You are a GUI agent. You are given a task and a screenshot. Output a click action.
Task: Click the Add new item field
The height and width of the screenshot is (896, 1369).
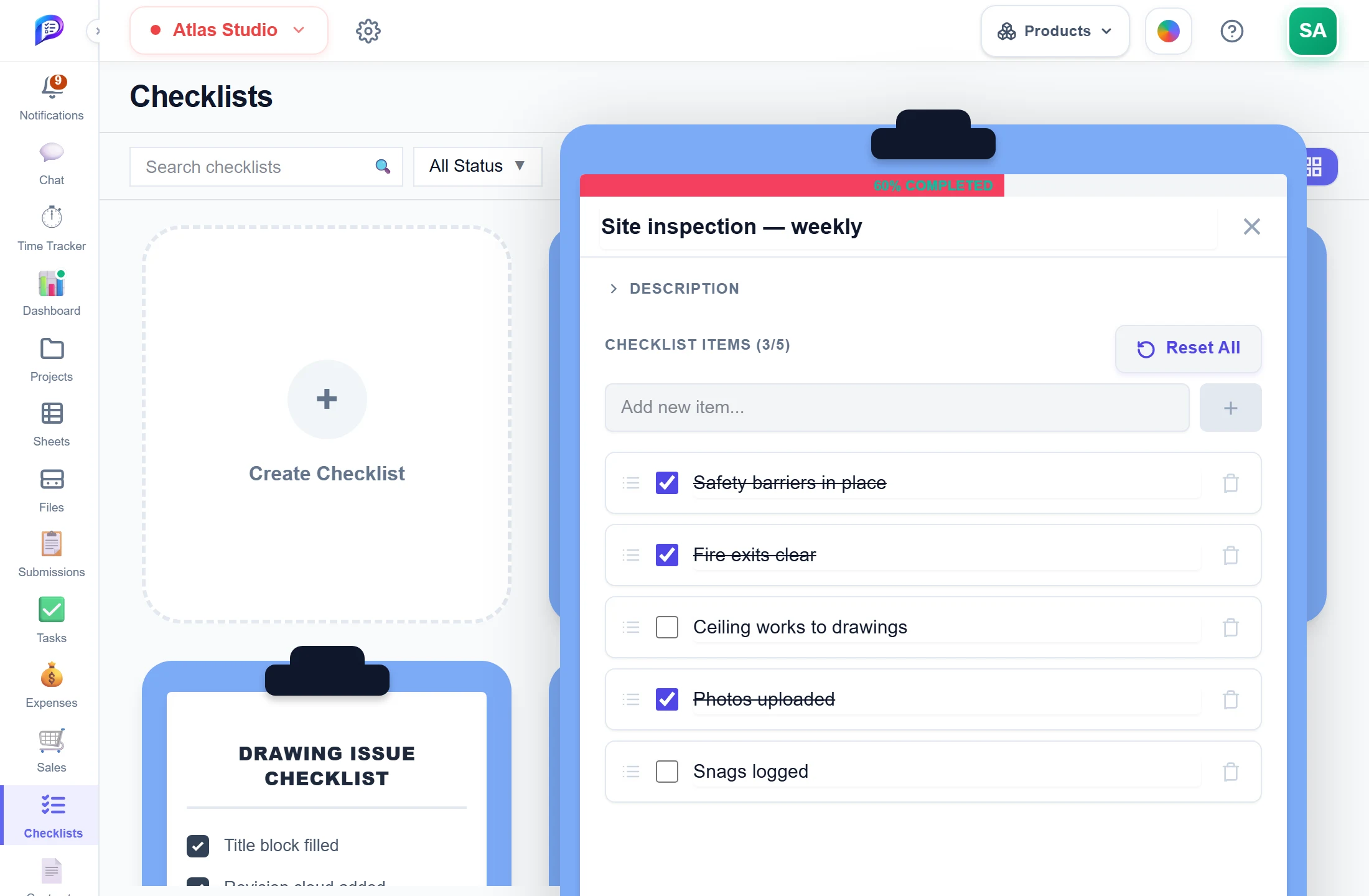(897, 408)
